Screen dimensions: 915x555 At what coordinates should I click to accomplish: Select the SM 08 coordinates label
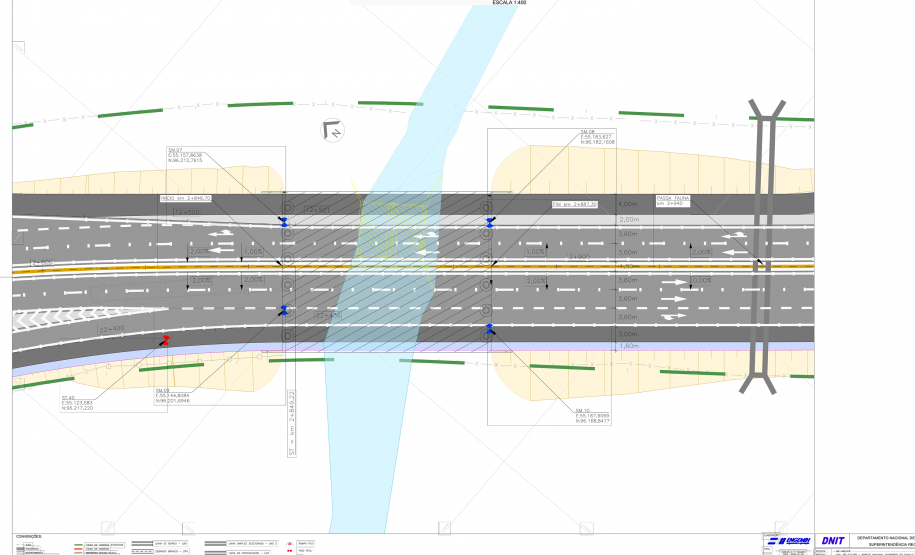coord(597,138)
